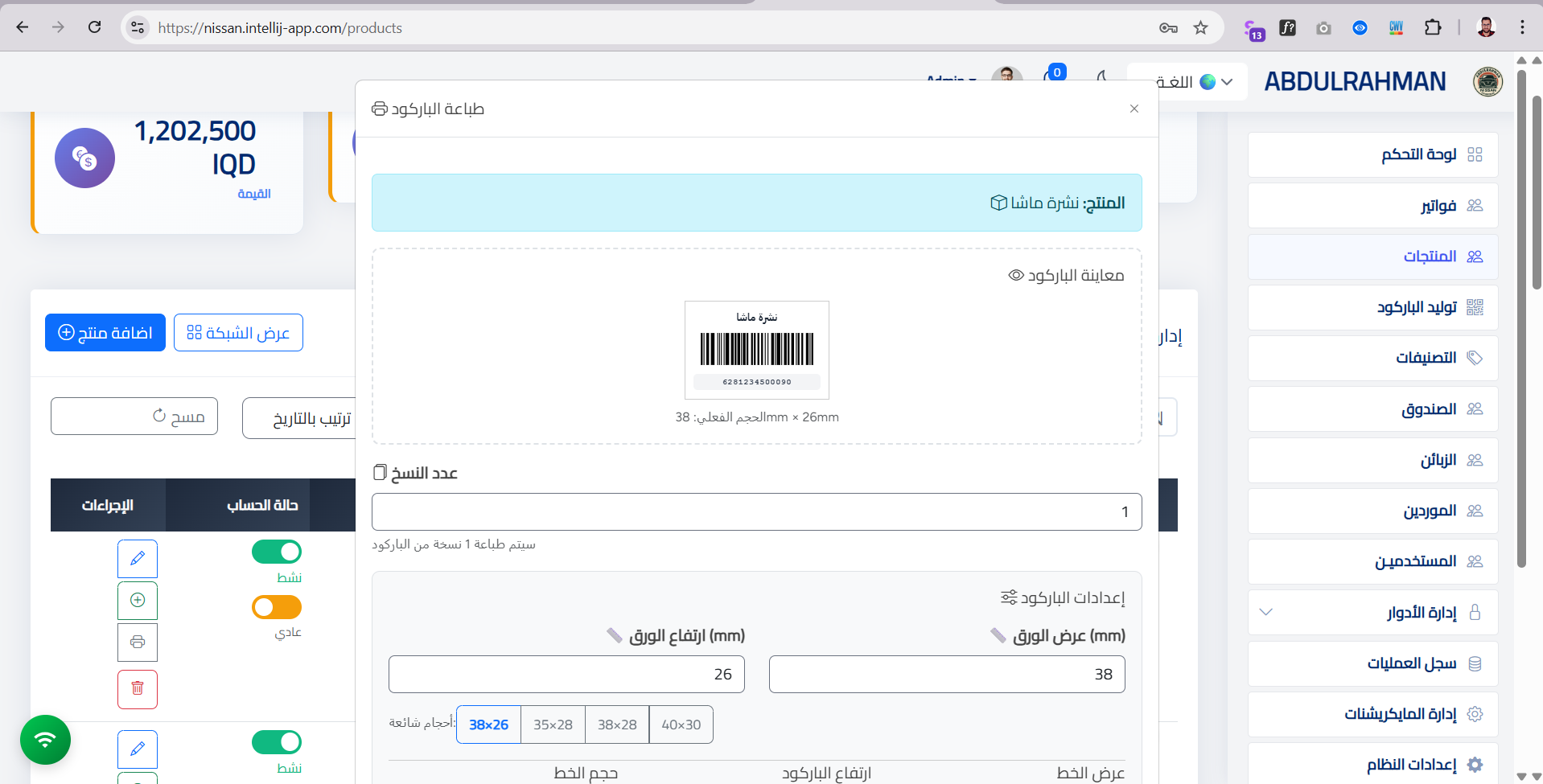
Task: Click the اضافة منتج button
Action: (x=105, y=332)
